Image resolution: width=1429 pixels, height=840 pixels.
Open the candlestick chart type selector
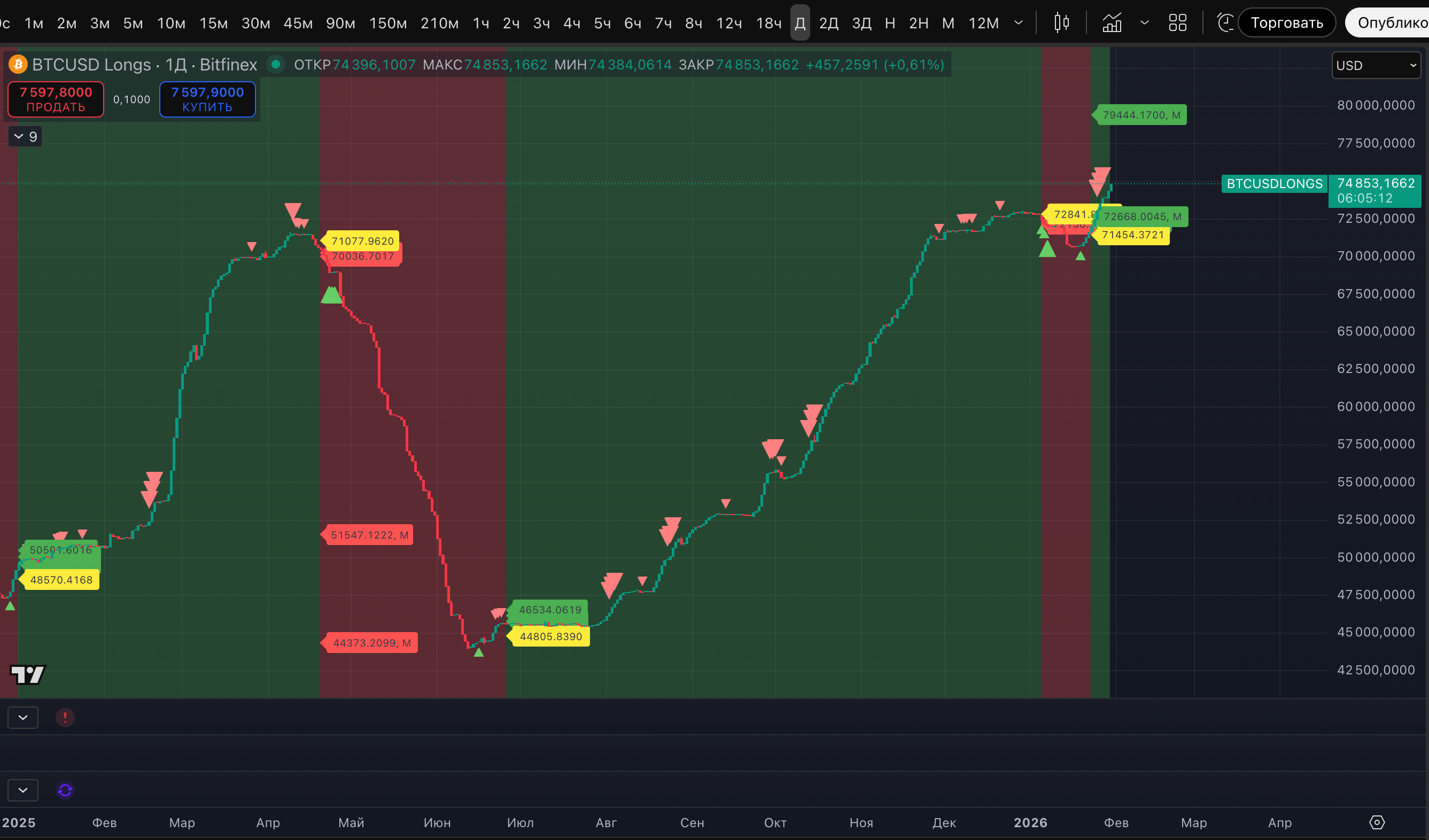(1061, 22)
